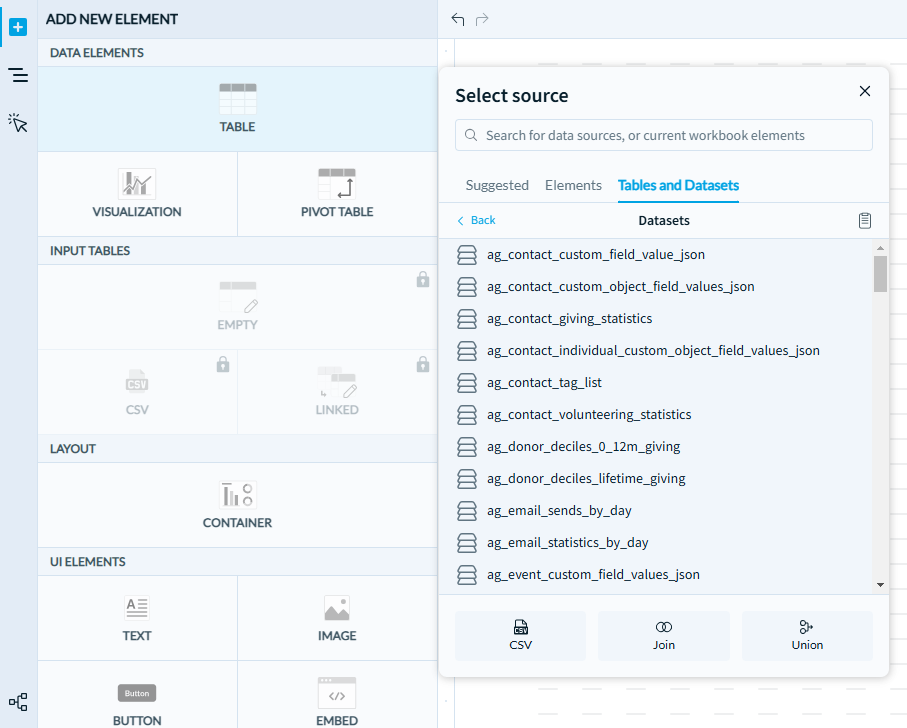907x728 pixels.
Task: Switch to the Elements tab
Action: tap(573, 185)
